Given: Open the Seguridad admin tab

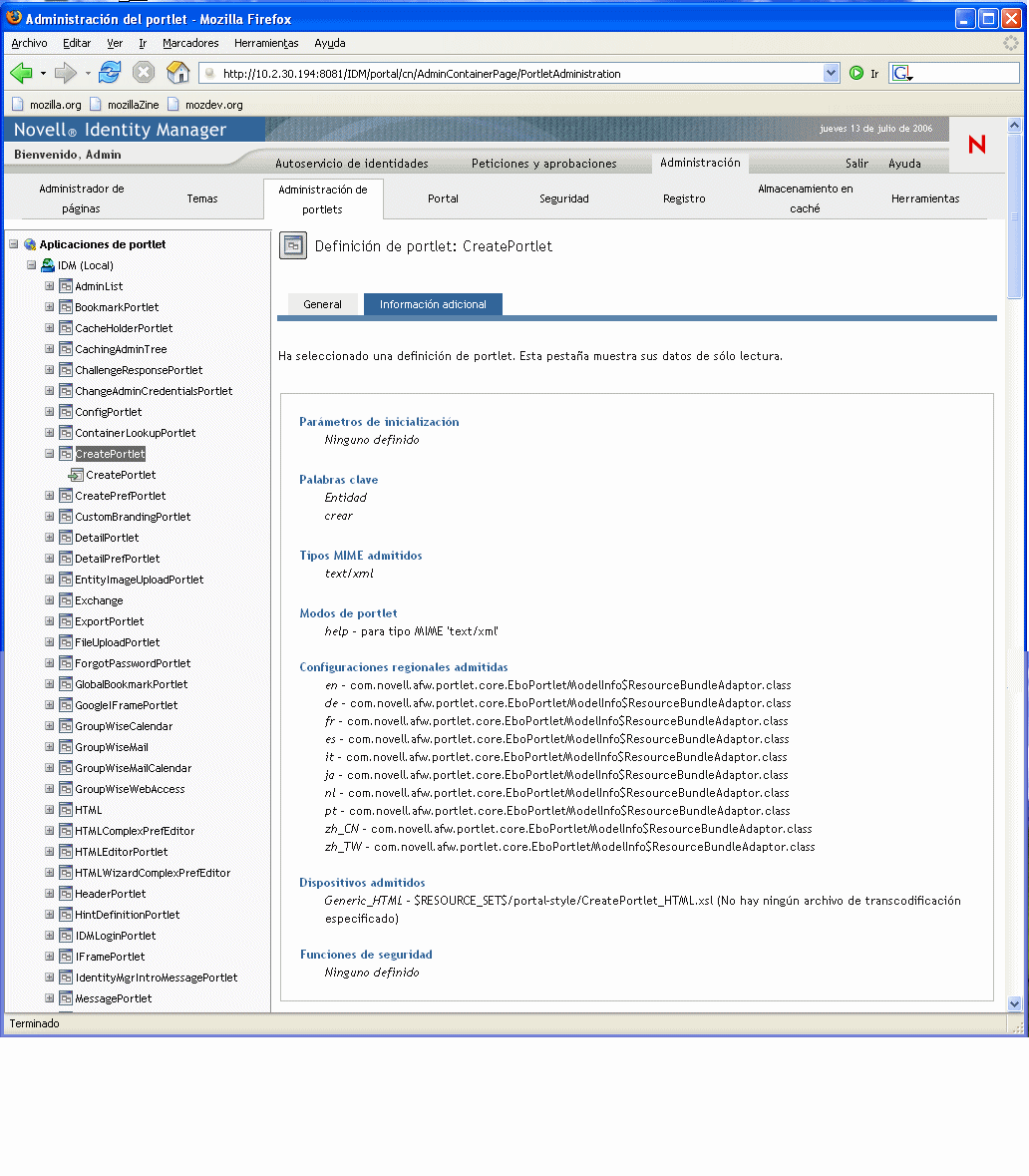Looking at the screenshot, I should click(x=564, y=198).
